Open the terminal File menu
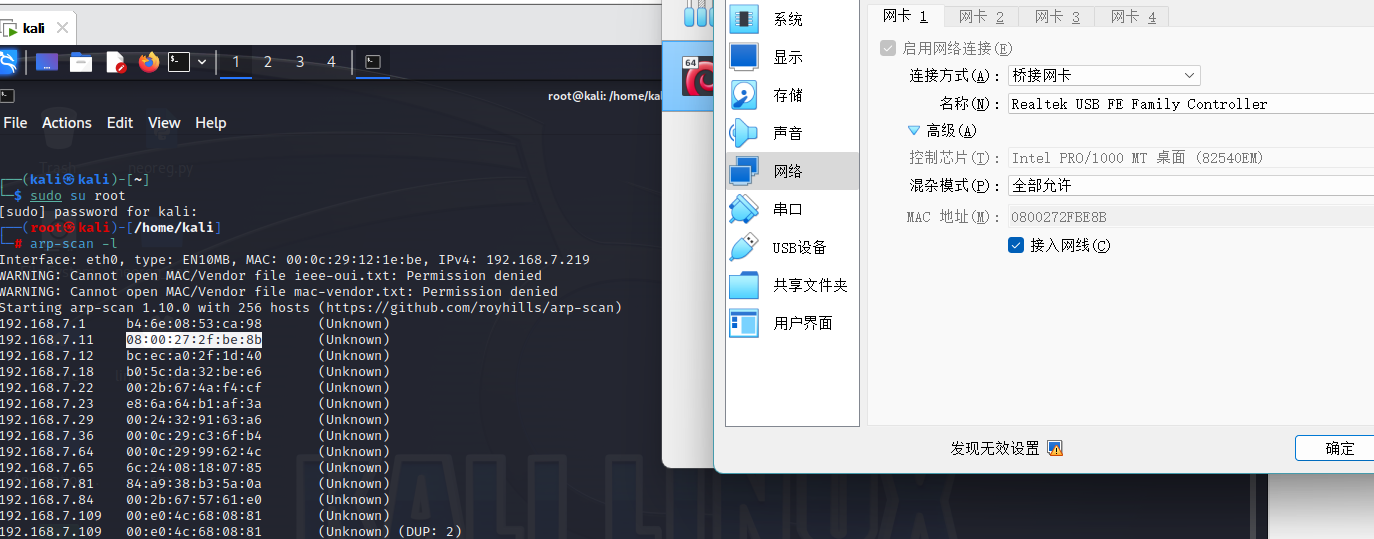 click(15, 123)
